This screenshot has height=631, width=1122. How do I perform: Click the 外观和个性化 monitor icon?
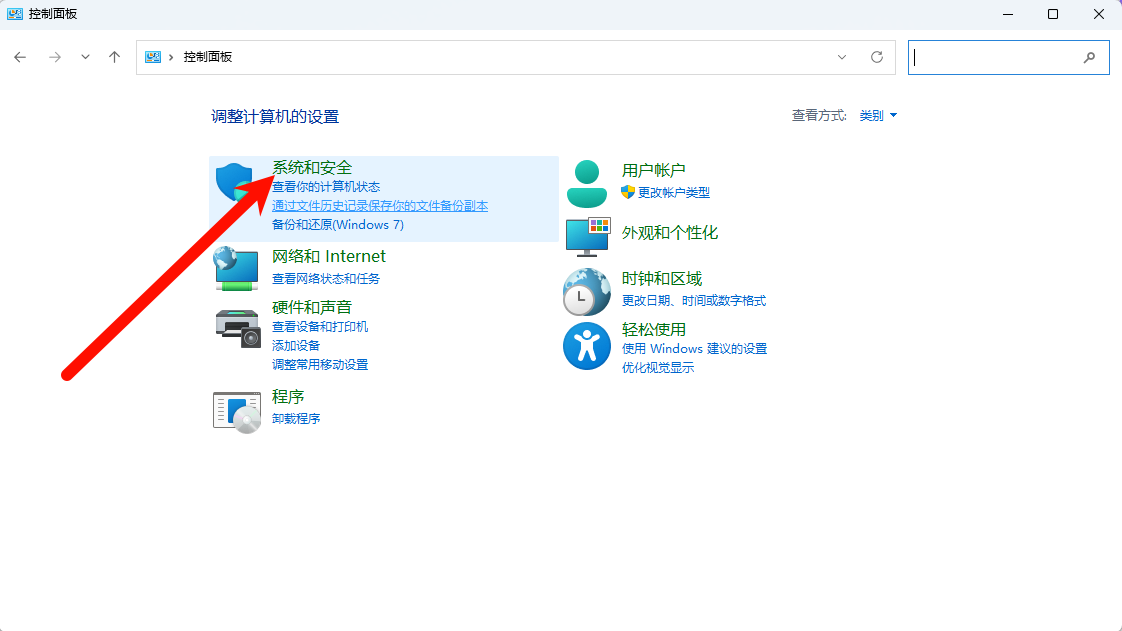587,237
